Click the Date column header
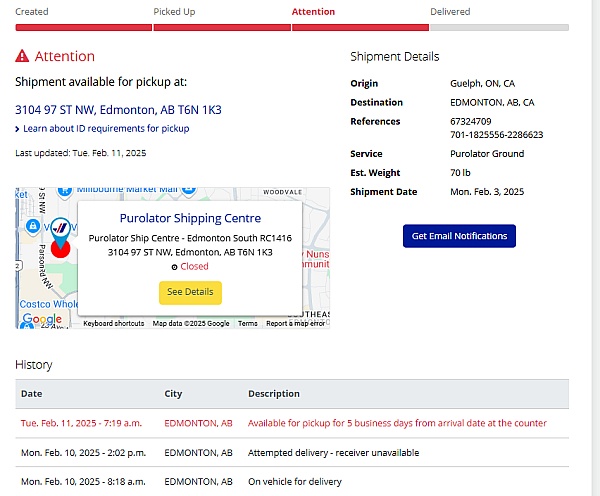The width and height of the screenshot is (600, 496). click(32, 394)
